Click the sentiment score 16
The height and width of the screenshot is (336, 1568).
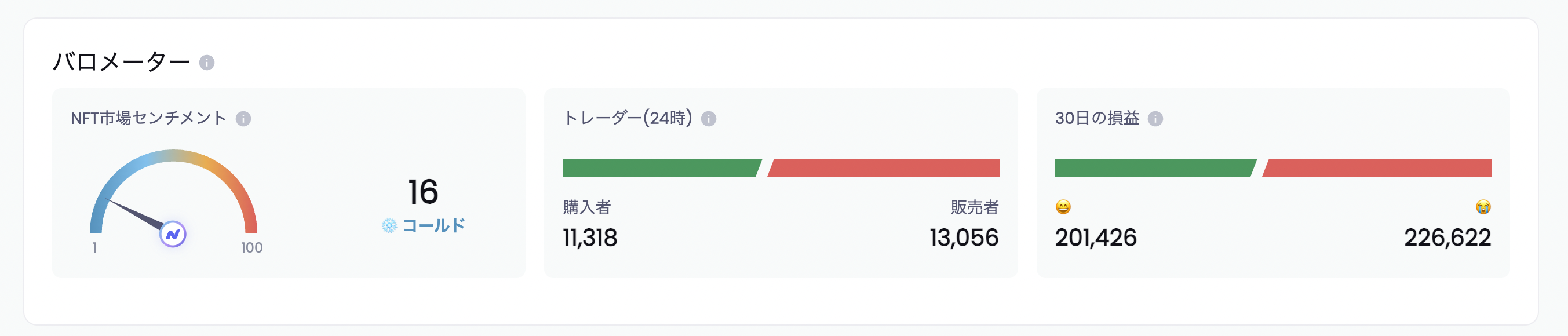[x=423, y=192]
